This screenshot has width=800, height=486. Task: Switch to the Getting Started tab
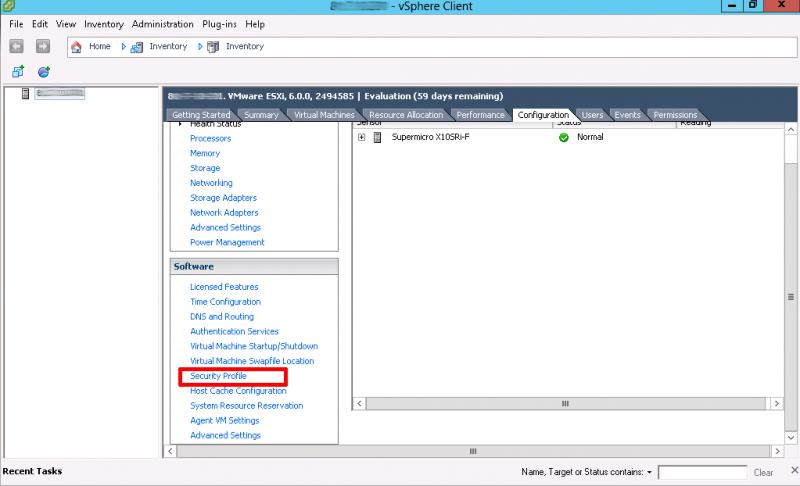[x=201, y=115]
